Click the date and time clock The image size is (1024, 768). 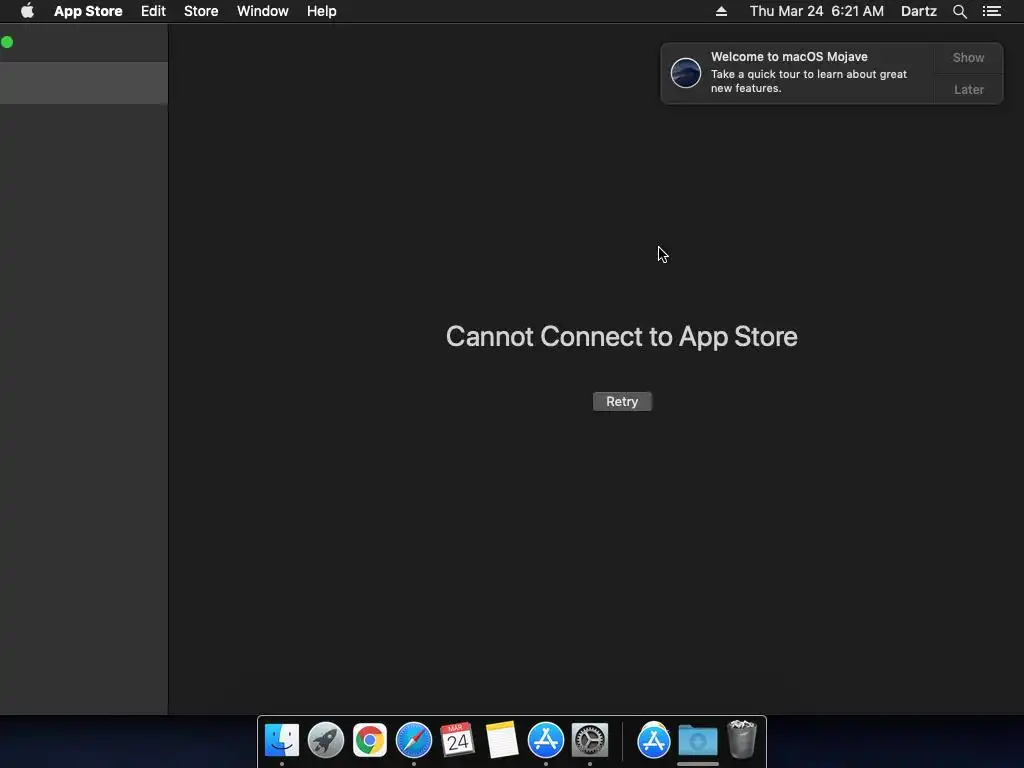(x=816, y=11)
